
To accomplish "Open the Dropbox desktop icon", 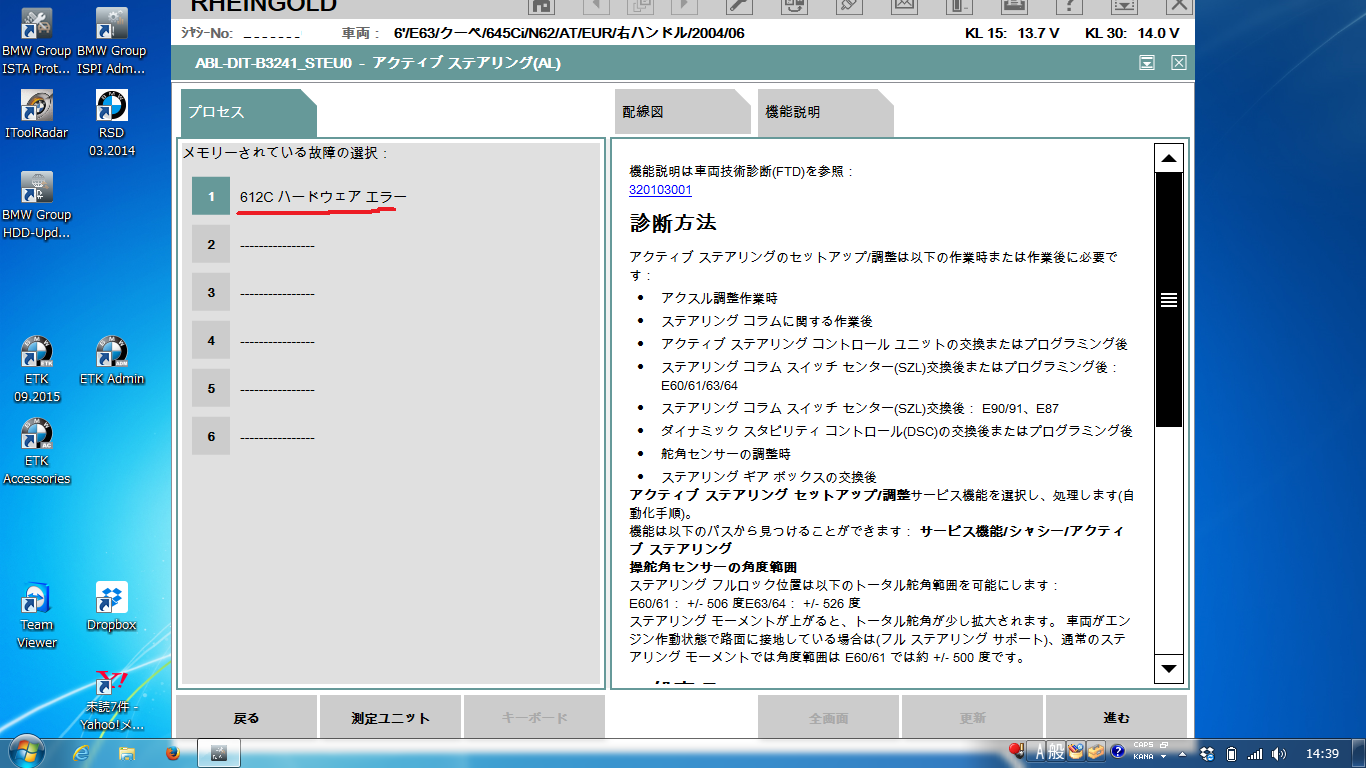I will (112, 606).
